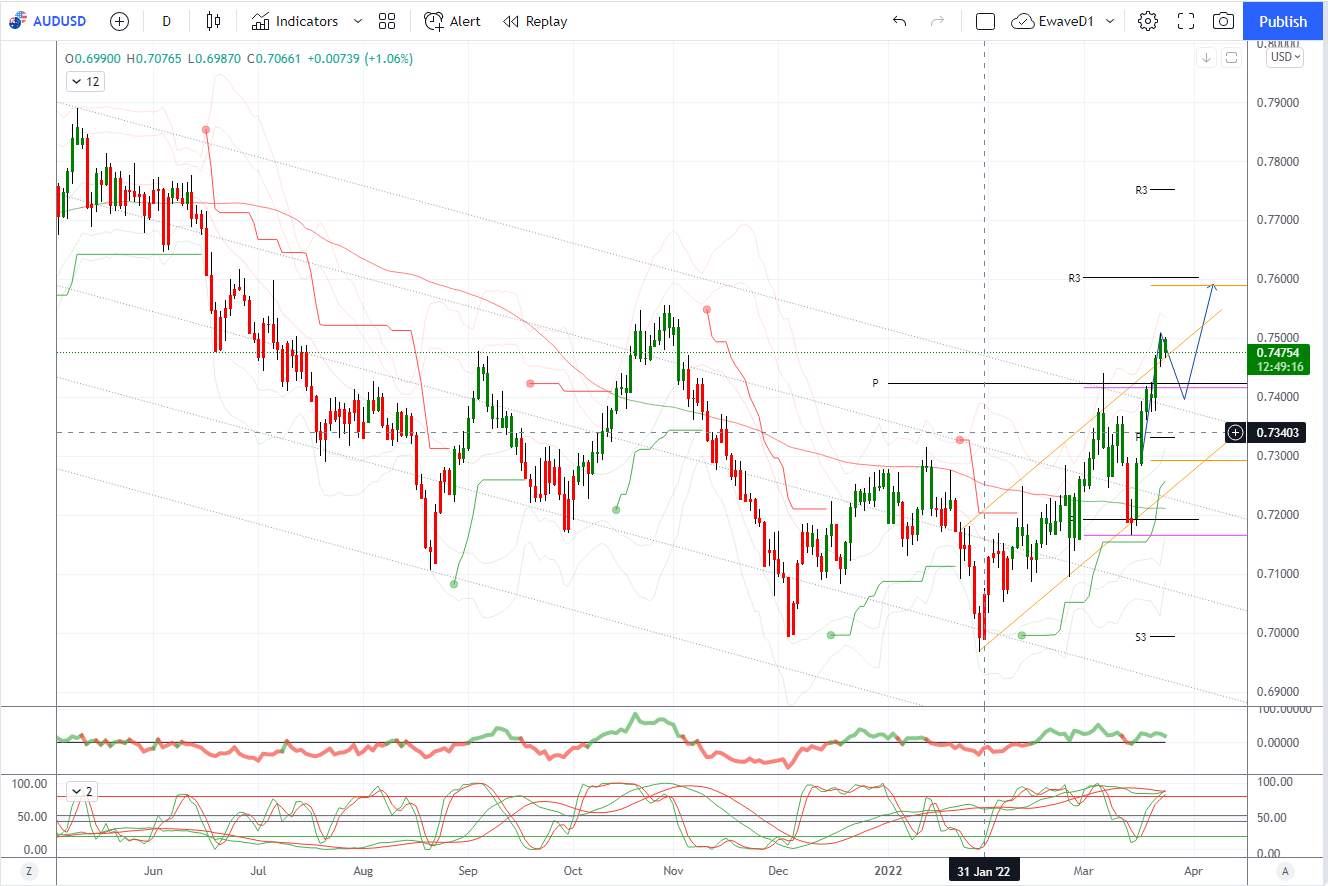Start bar Replay mode
This screenshot has width=1328, height=886.
pyautogui.click(x=535, y=21)
